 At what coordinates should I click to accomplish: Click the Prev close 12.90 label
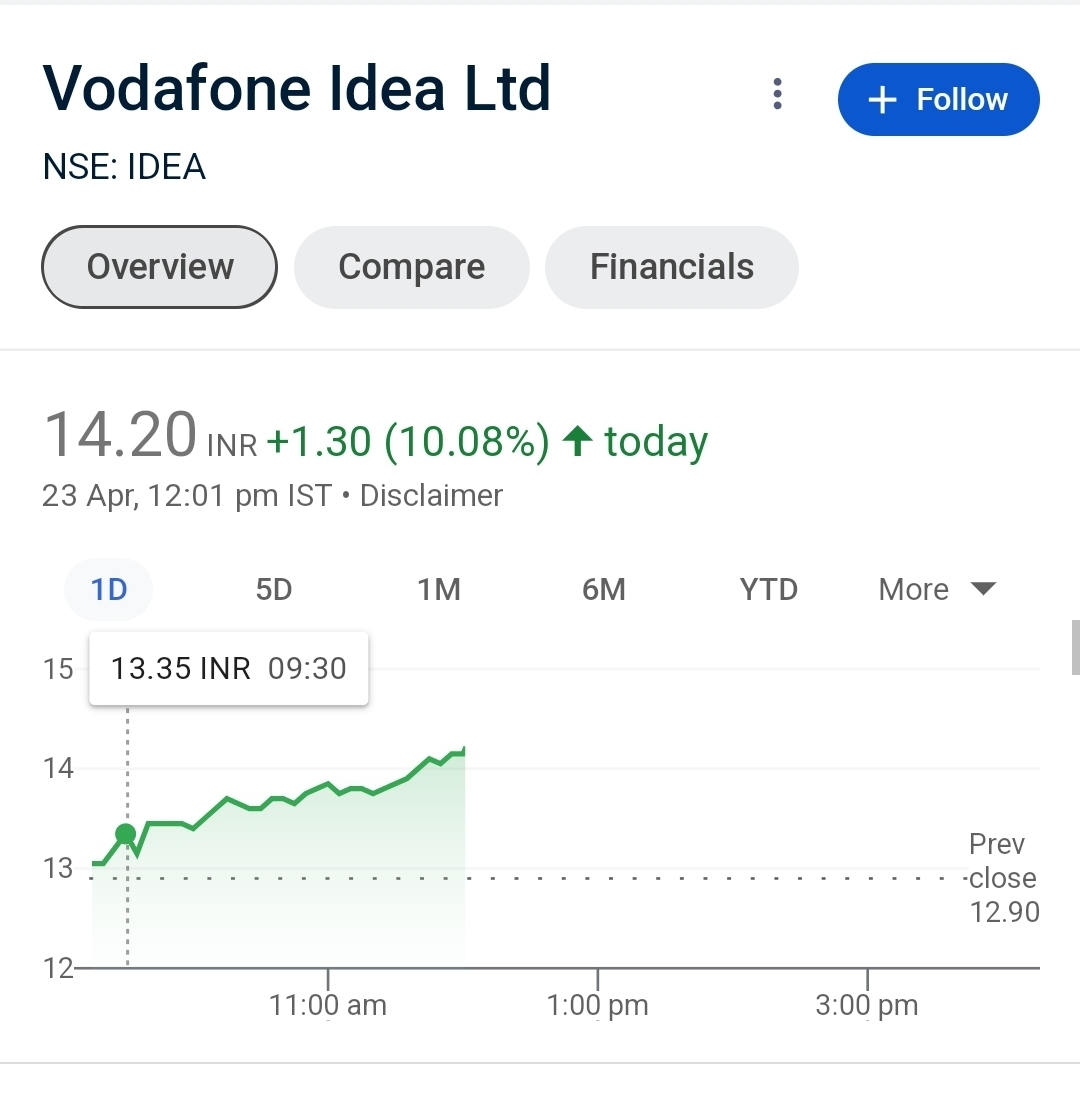[1003, 878]
